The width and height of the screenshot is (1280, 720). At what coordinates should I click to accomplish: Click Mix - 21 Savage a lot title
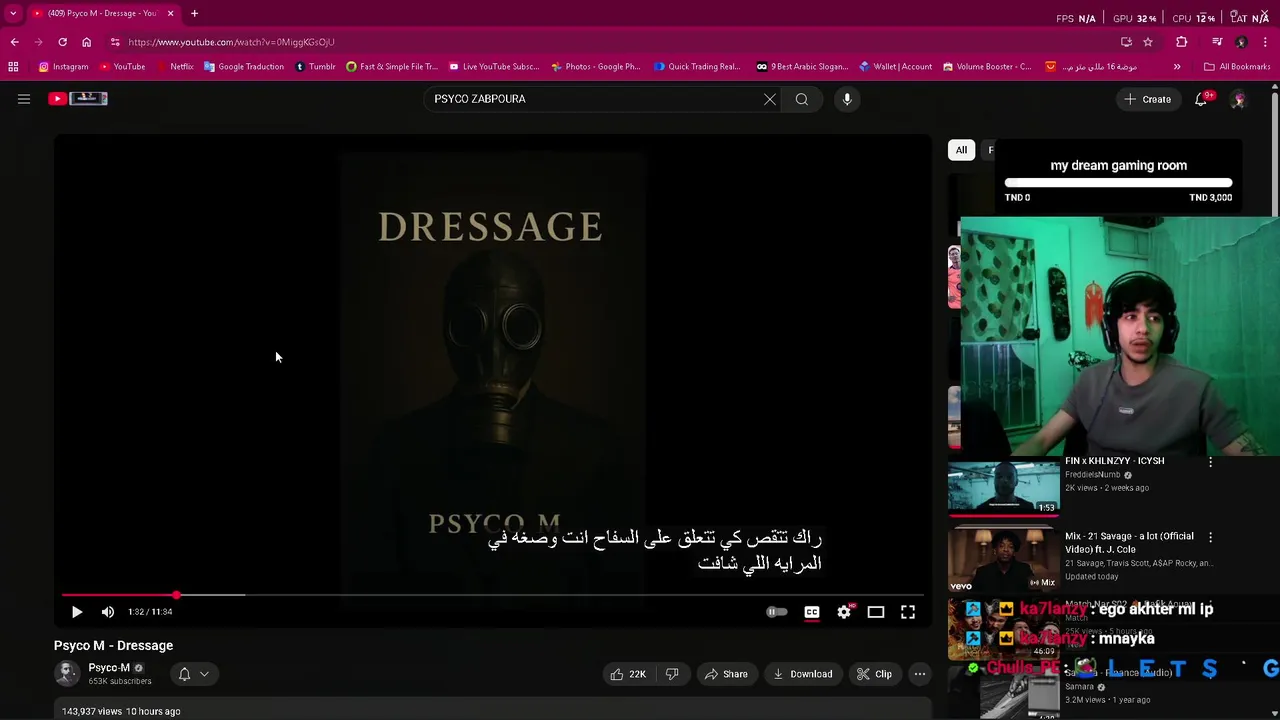click(1129, 542)
